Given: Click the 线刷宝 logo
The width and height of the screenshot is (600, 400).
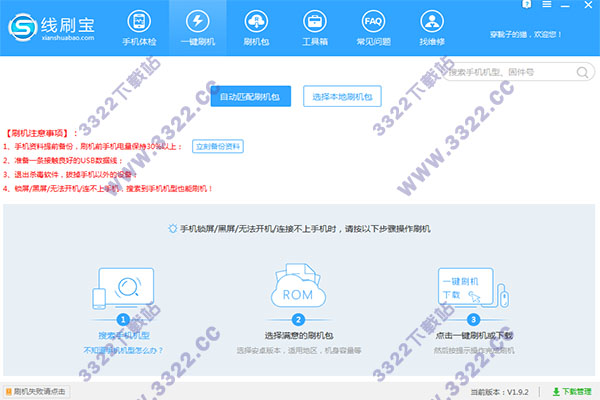Looking at the screenshot, I should pyautogui.click(x=52, y=27).
